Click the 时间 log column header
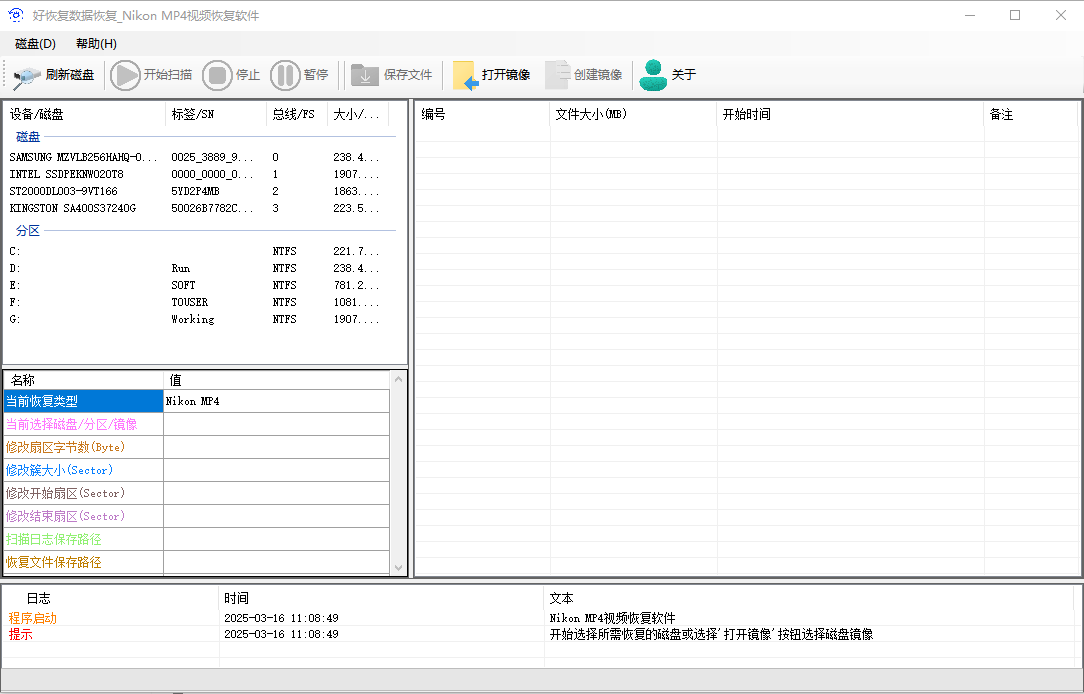The width and height of the screenshot is (1084, 694). (x=382, y=598)
